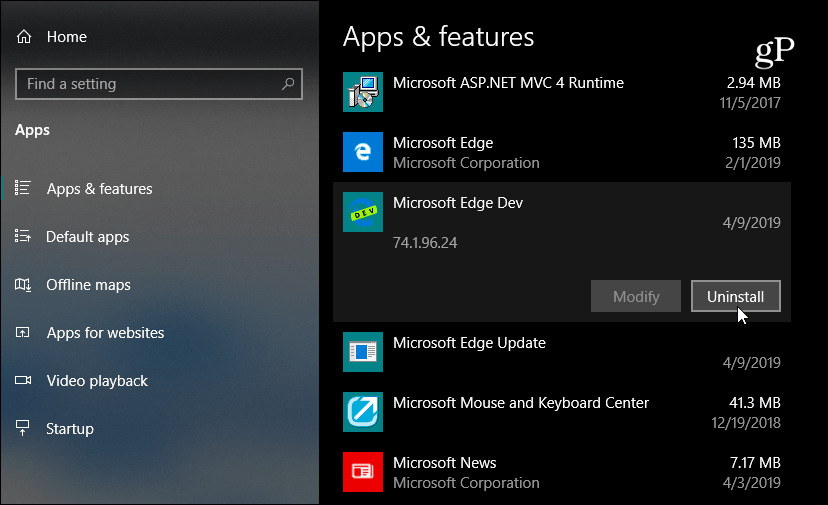
Task: Click the 12/19/2018 install date
Action: pyautogui.click(x=746, y=423)
